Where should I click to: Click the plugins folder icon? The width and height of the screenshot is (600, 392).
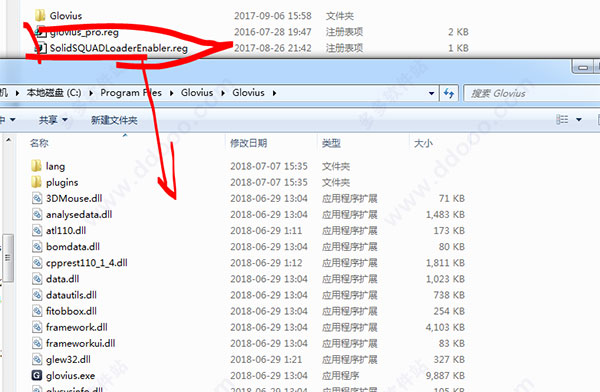tap(36, 182)
